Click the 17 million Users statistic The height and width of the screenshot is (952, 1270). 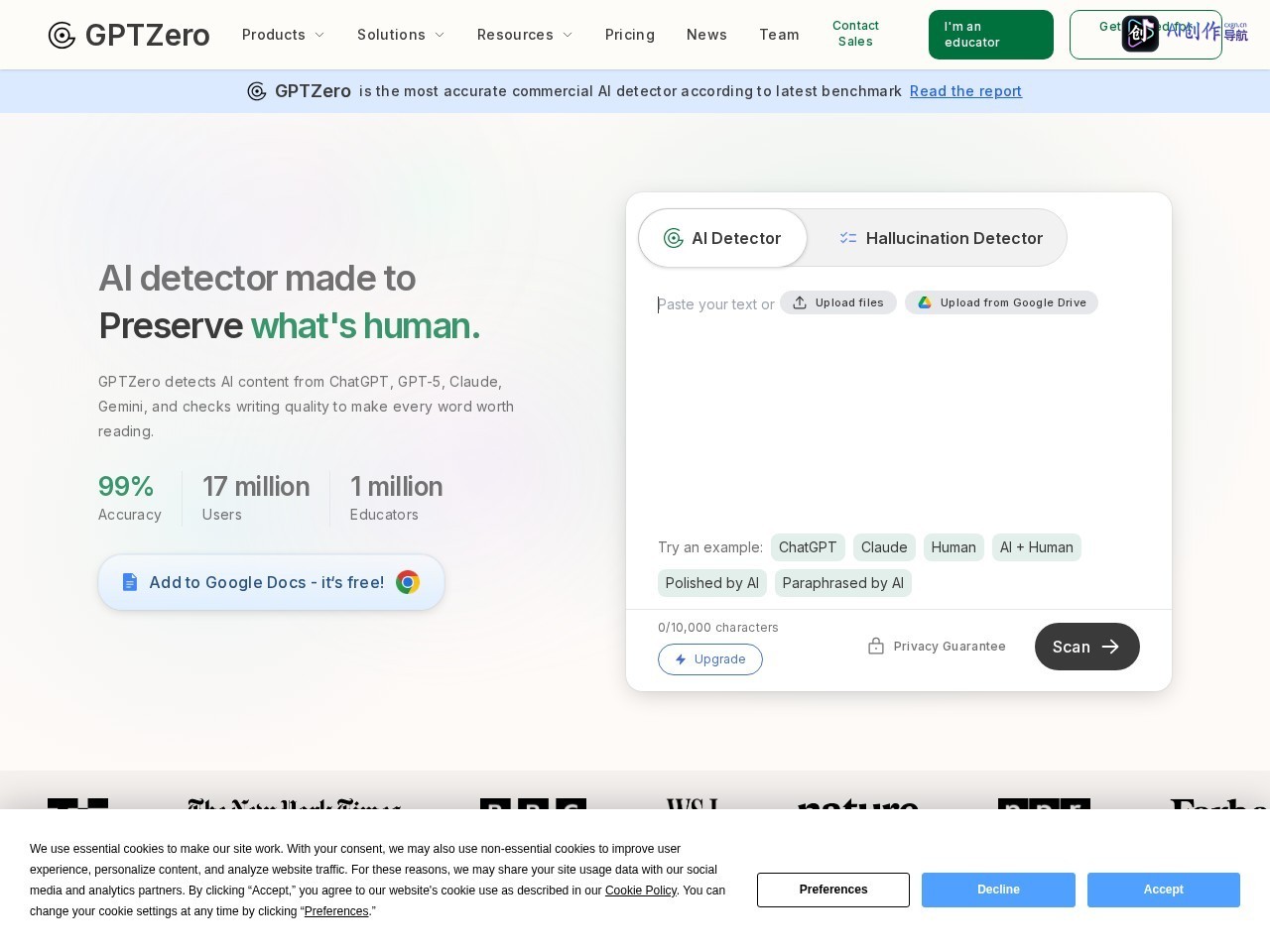256,498
